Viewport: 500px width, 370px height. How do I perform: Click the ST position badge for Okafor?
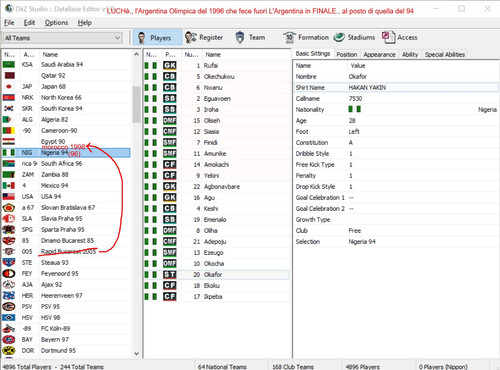click(169, 274)
